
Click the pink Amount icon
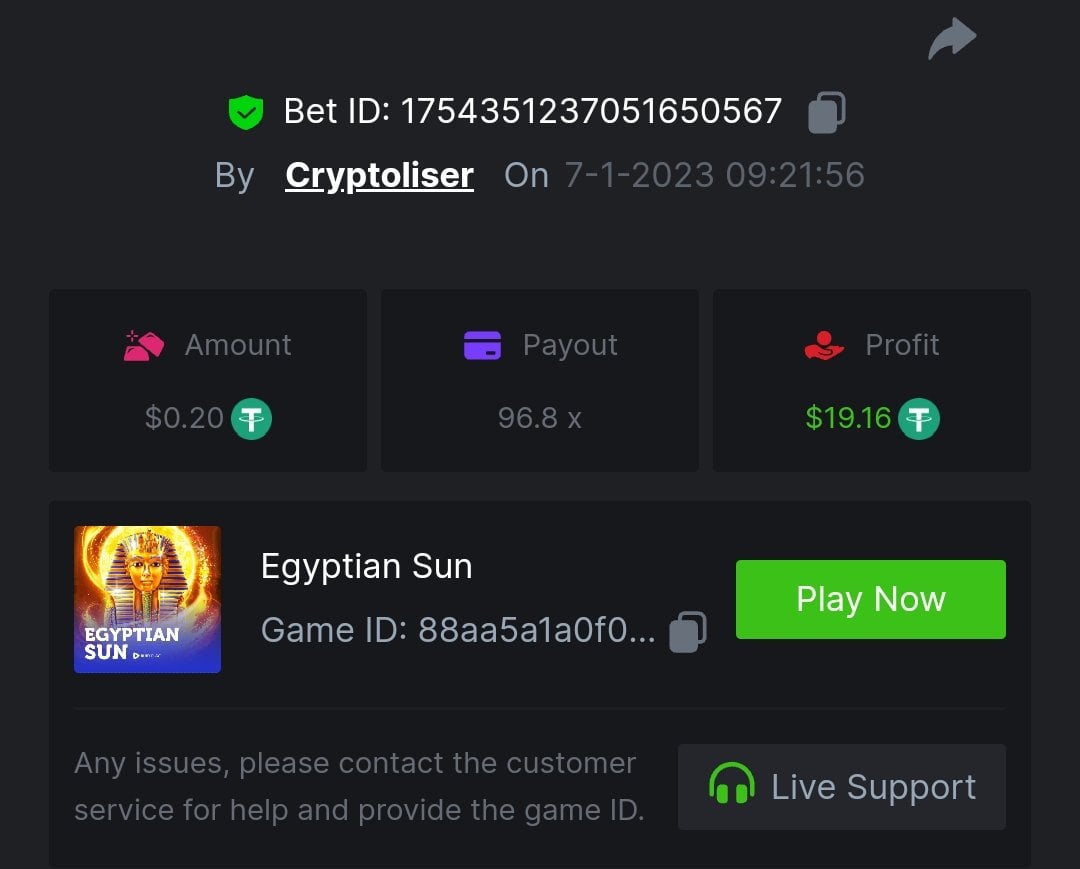pyautogui.click(x=144, y=346)
